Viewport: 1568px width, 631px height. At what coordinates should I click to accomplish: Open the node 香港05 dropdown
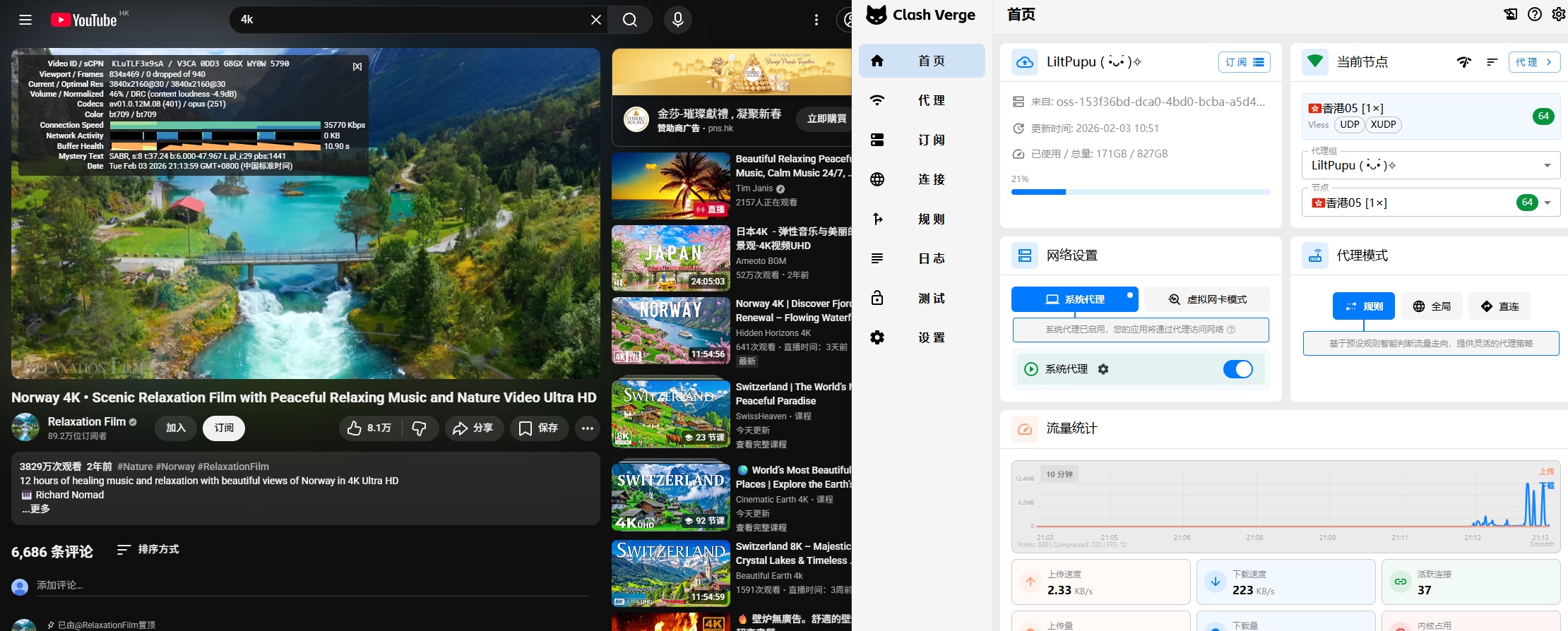(1547, 203)
